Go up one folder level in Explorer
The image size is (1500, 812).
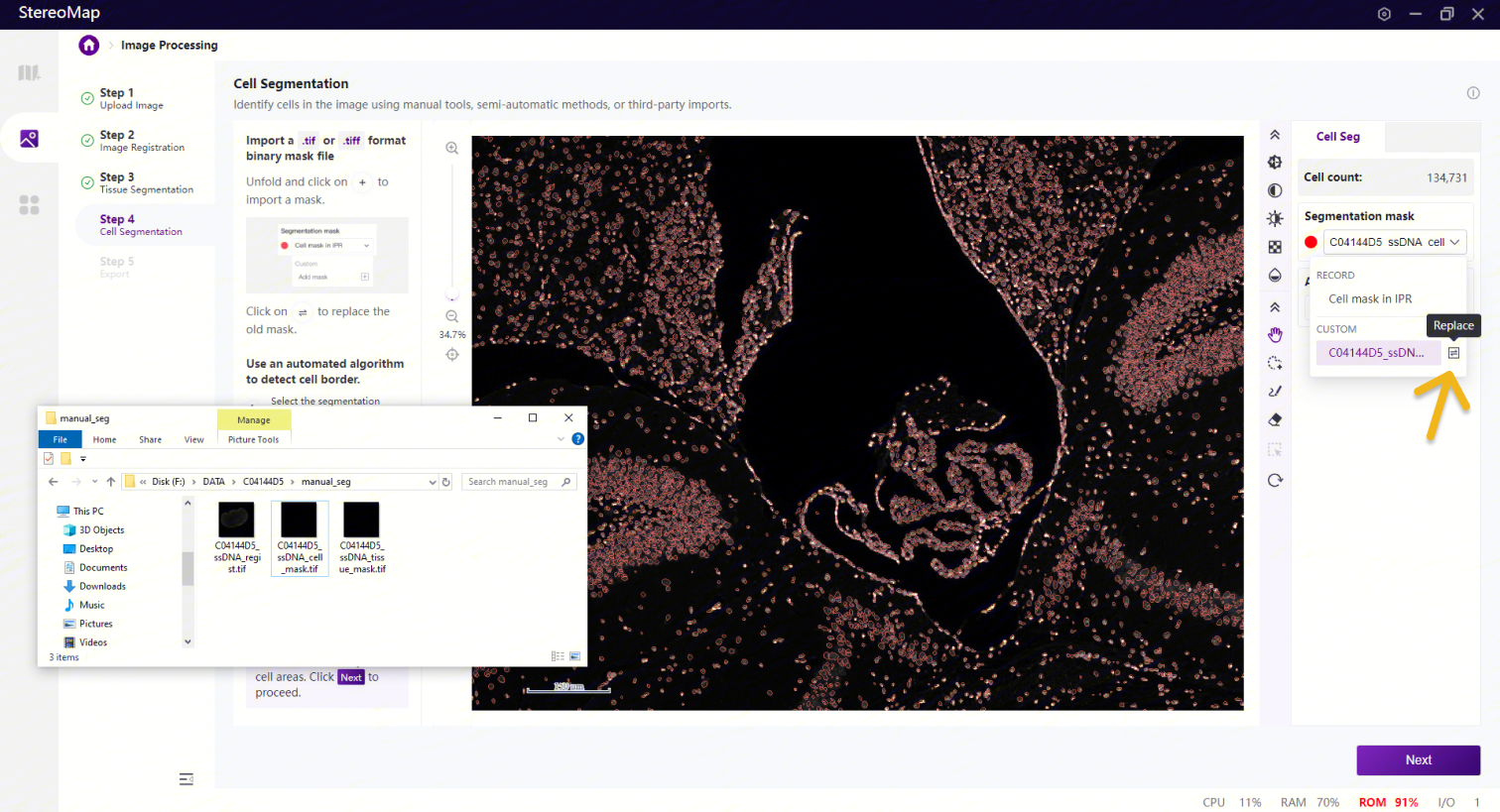[x=110, y=482]
